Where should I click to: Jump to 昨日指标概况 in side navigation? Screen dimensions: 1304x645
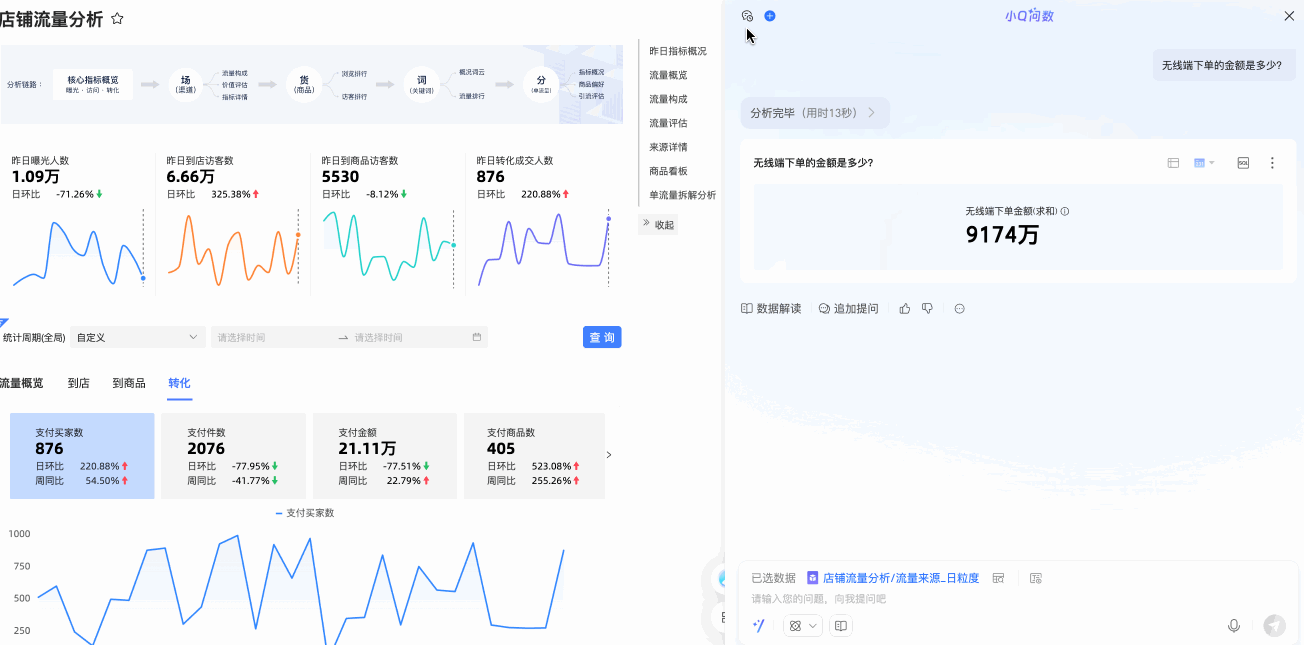pos(678,51)
